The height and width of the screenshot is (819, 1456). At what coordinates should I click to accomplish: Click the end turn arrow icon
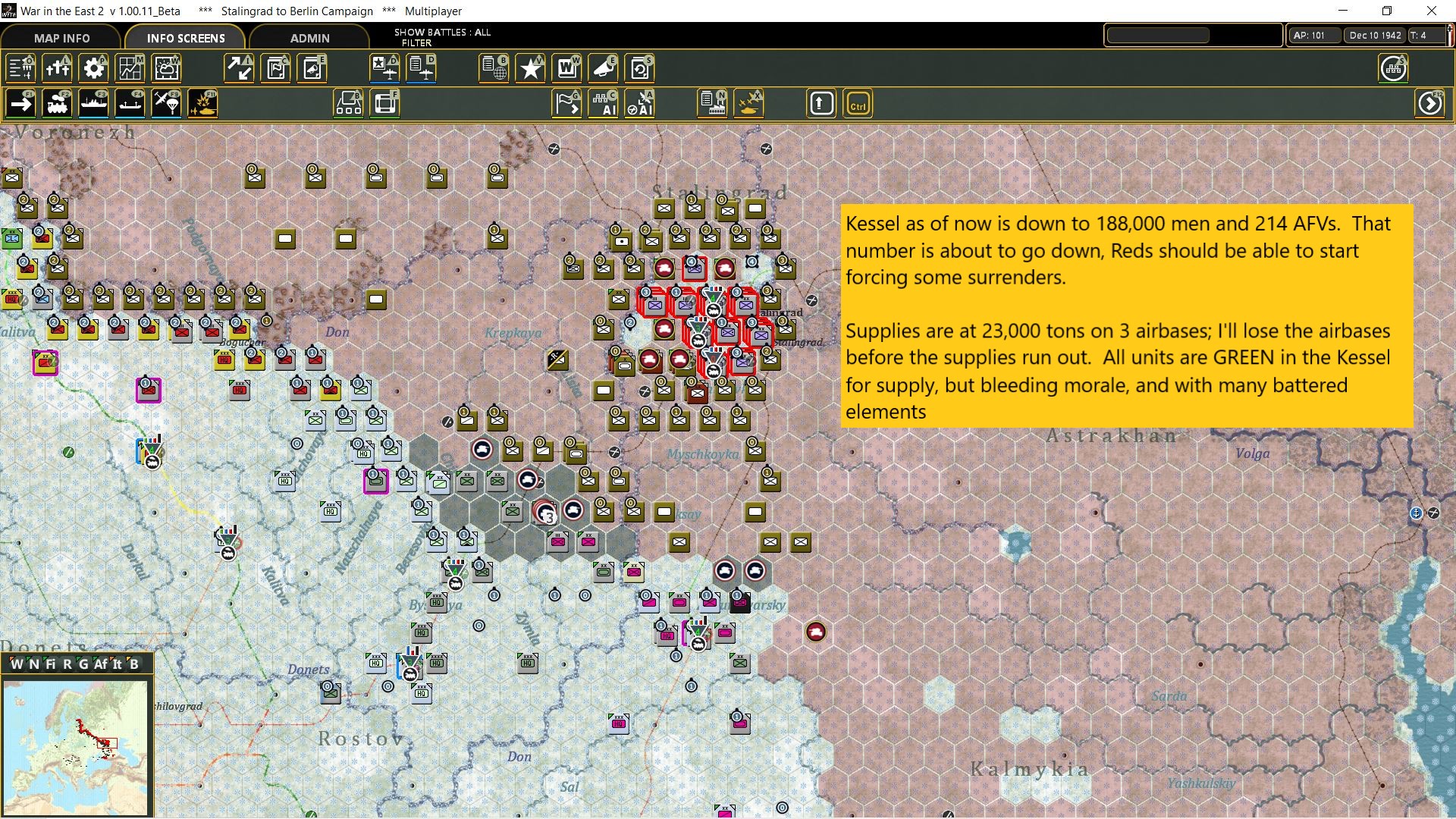click(x=1429, y=104)
